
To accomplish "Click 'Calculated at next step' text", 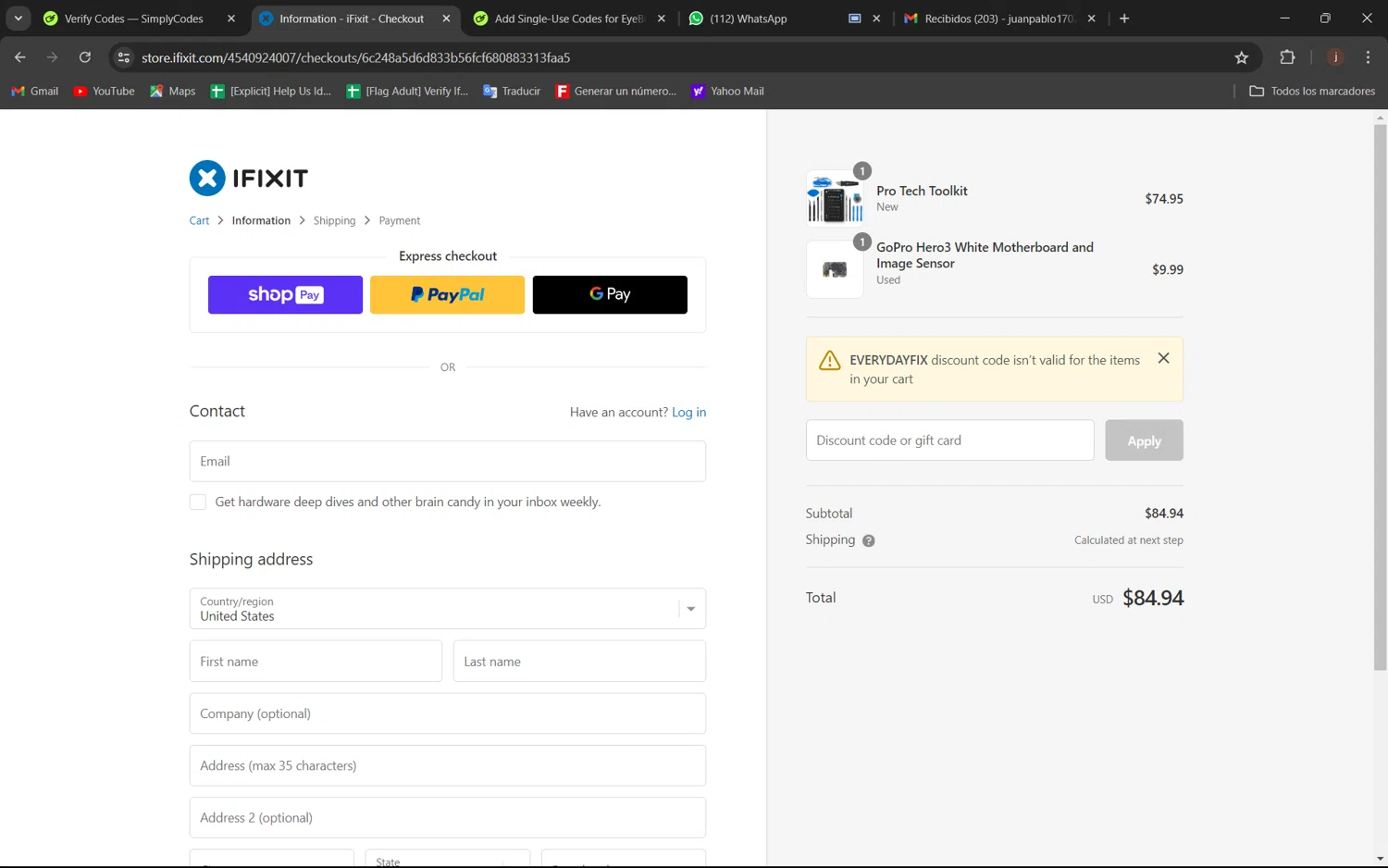I will coord(1129,540).
